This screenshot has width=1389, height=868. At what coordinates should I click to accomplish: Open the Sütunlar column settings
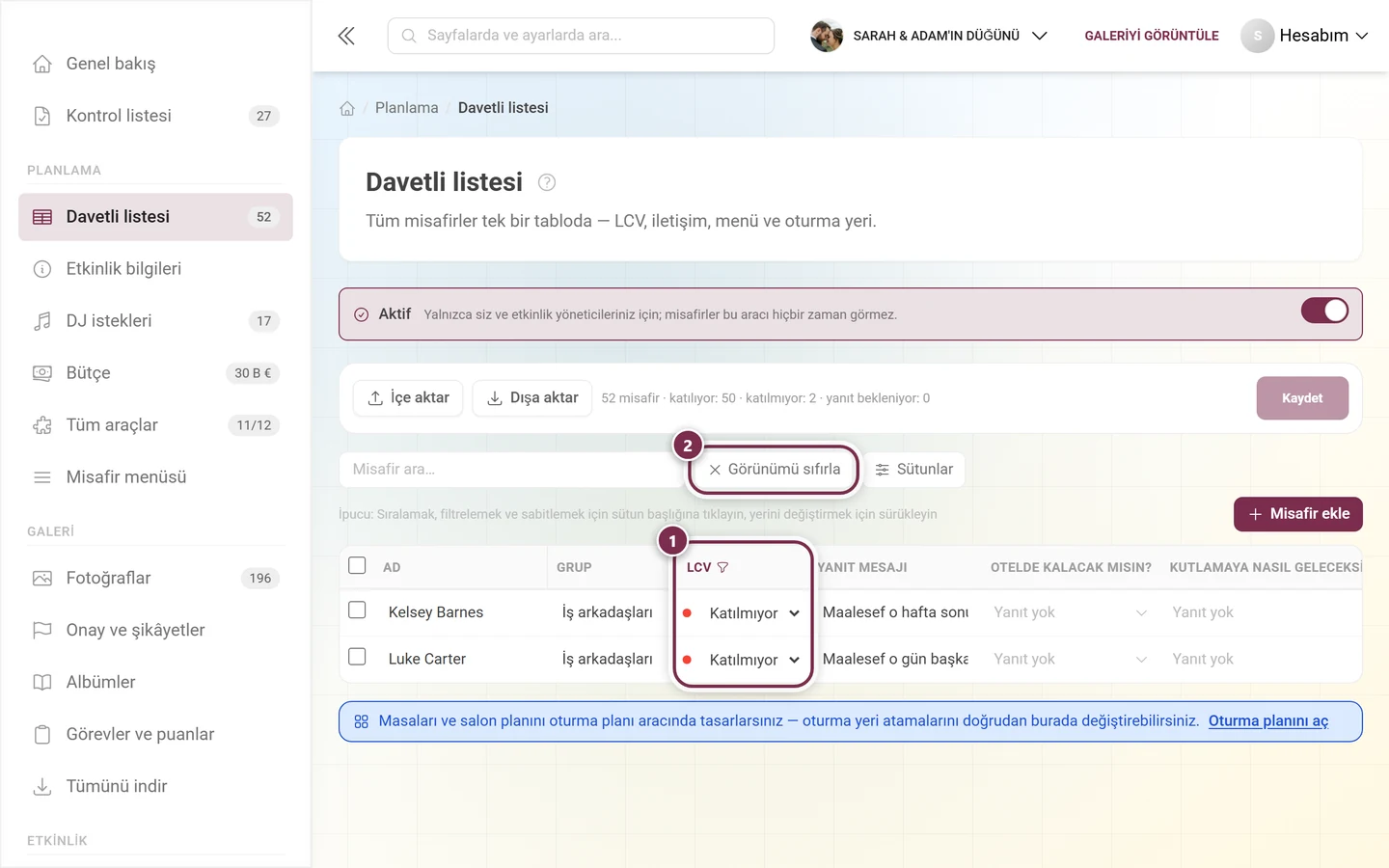914,470
